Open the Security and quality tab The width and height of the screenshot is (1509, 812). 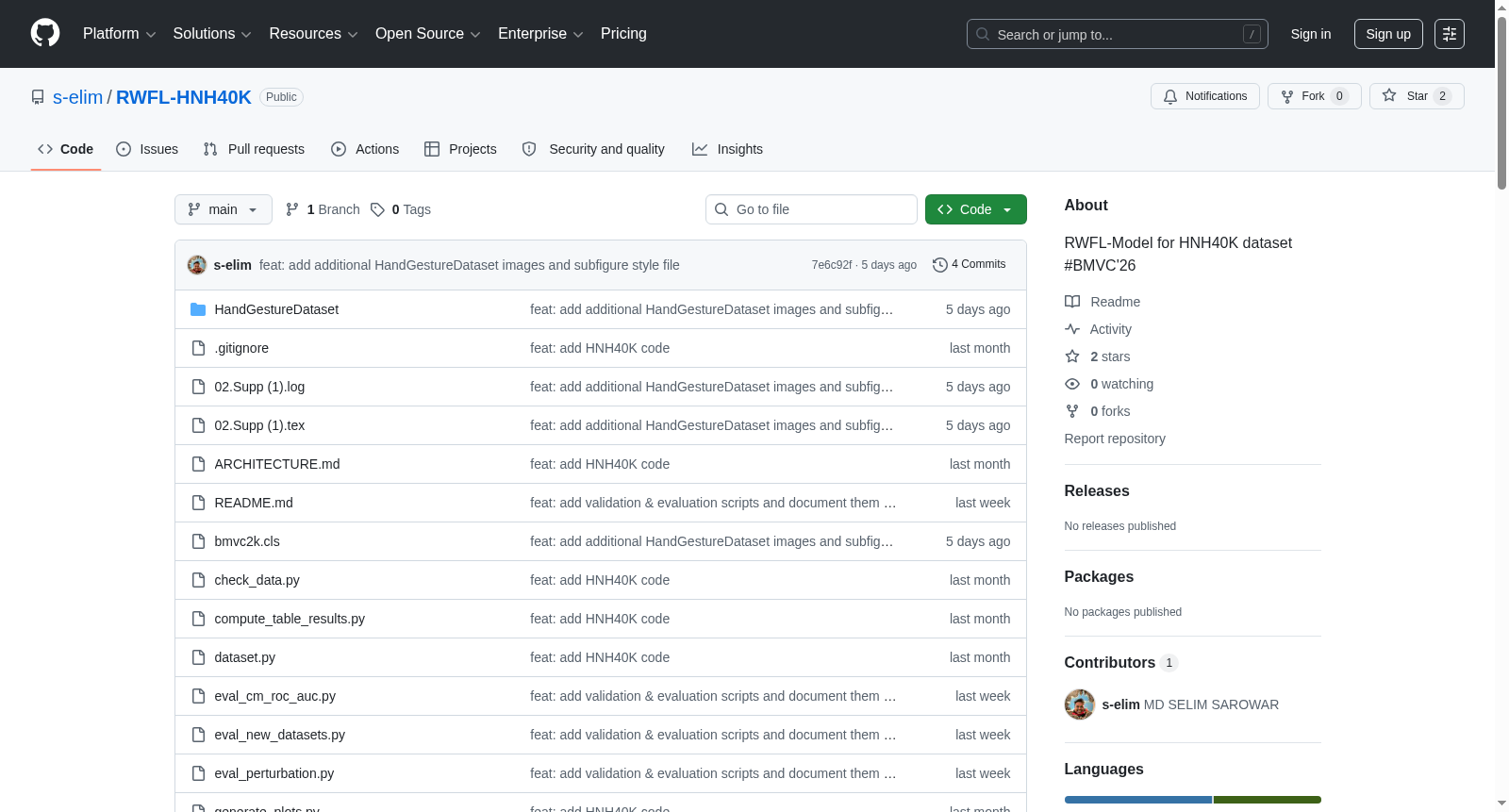[x=593, y=149]
